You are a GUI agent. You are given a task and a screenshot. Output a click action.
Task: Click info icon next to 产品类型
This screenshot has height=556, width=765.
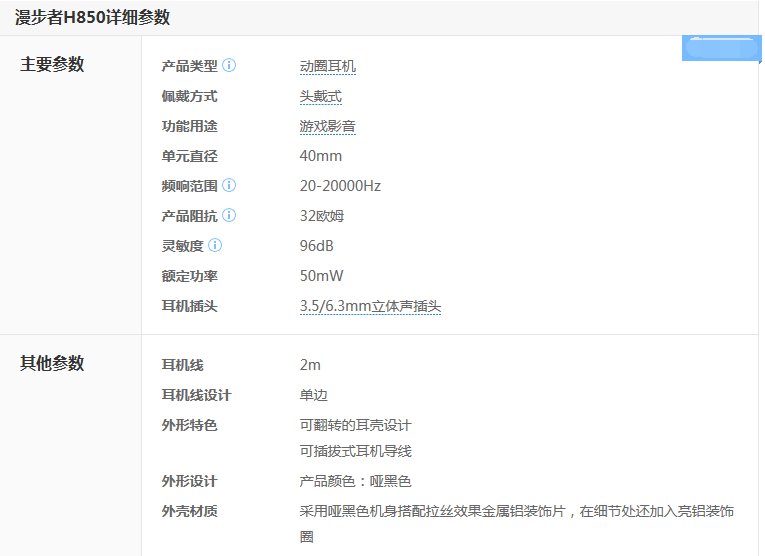tap(229, 65)
